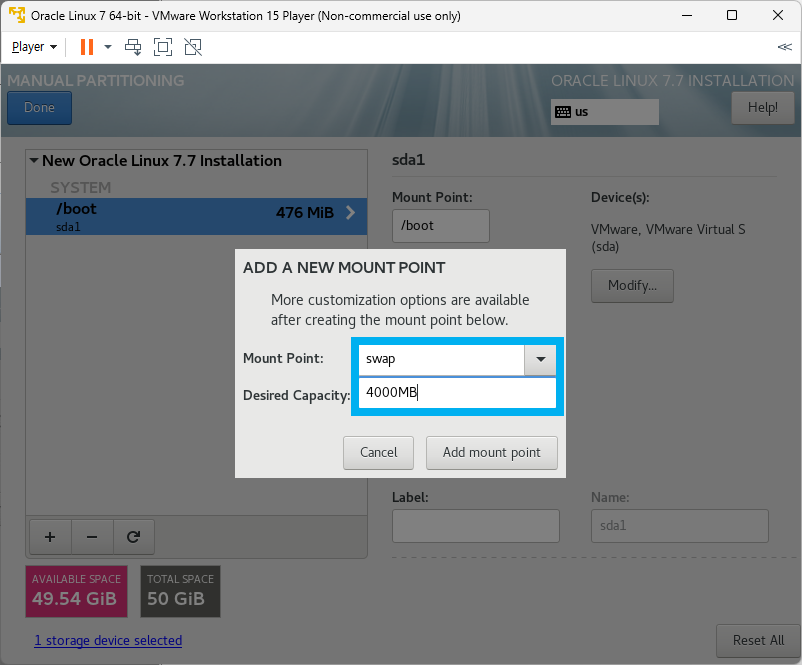Enter full screen mode
The image size is (802, 665).
163,47
